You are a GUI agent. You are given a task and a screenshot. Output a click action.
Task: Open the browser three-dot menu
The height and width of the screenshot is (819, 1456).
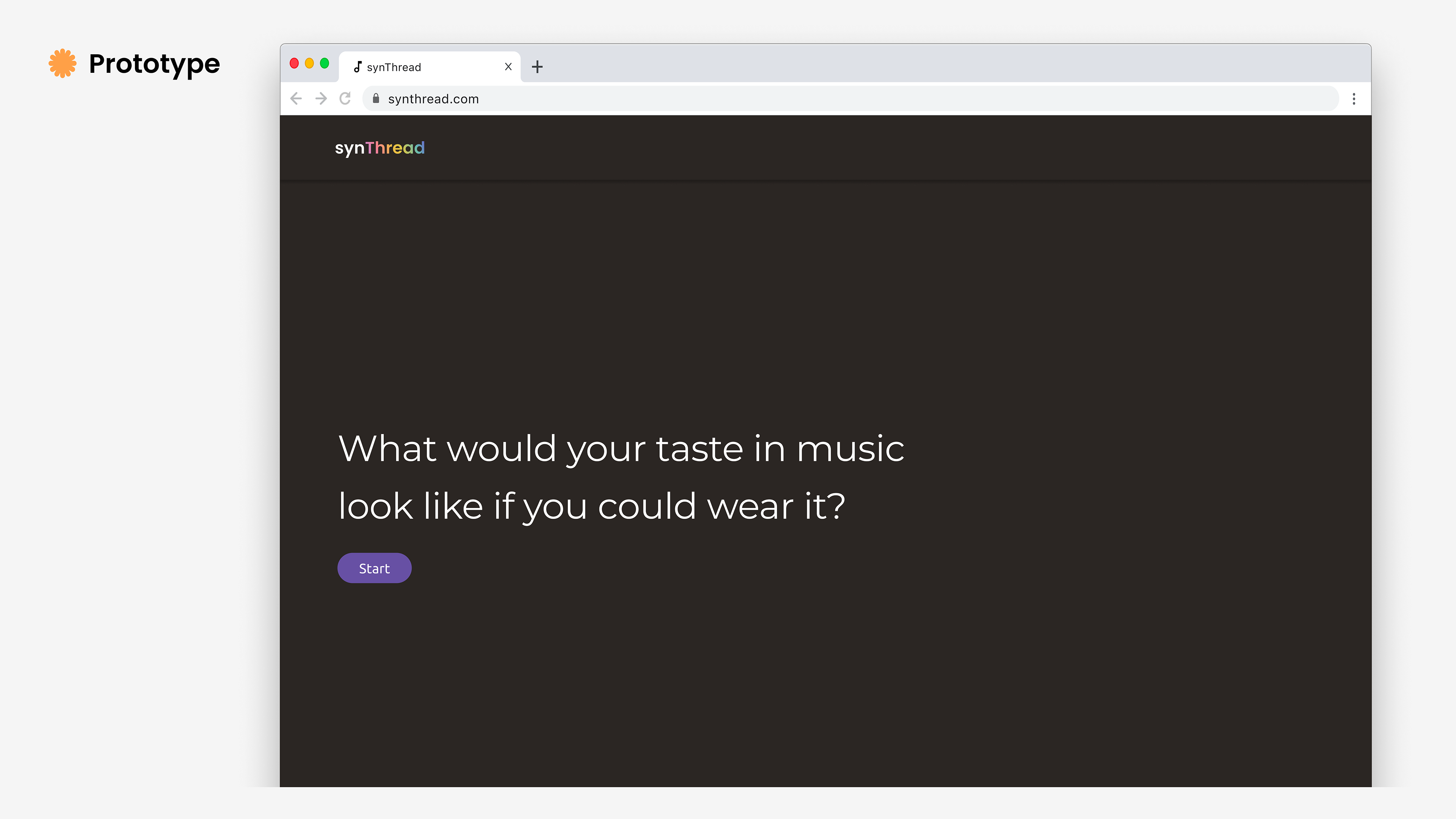[x=1354, y=99]
